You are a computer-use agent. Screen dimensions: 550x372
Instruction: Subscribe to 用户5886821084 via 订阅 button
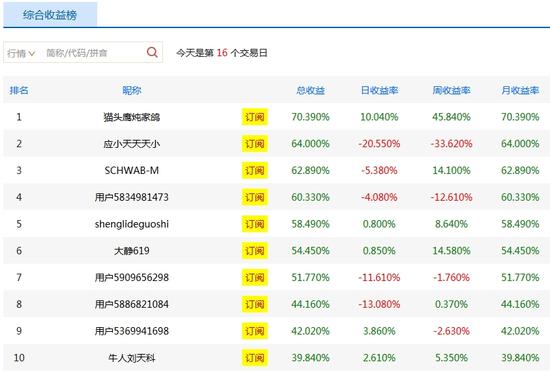point(255,304)
